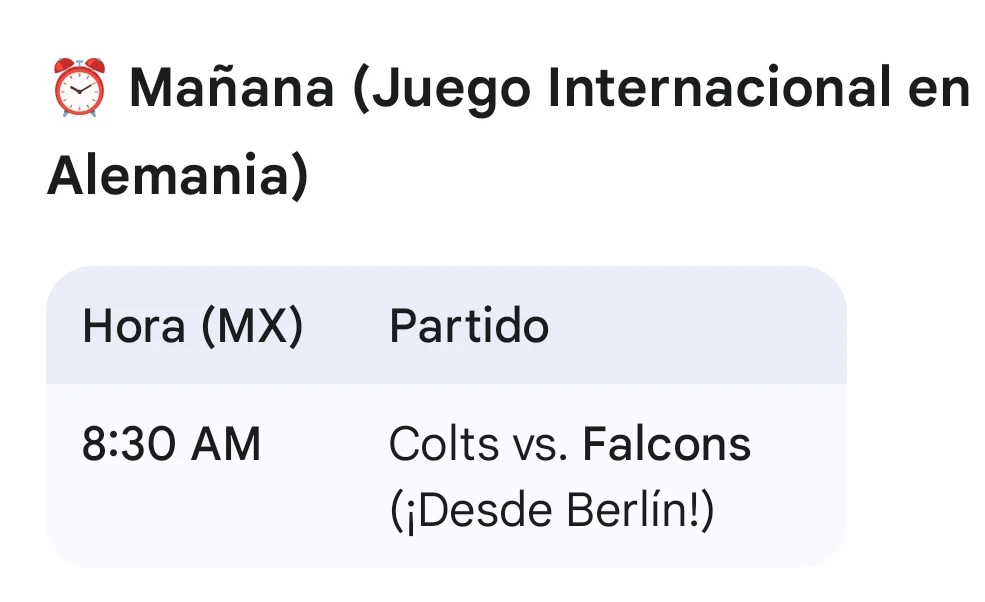This screenshot has height=602, width=985.
Task: Click the "8:30" time digits
Action: click(x=128, y=444)
